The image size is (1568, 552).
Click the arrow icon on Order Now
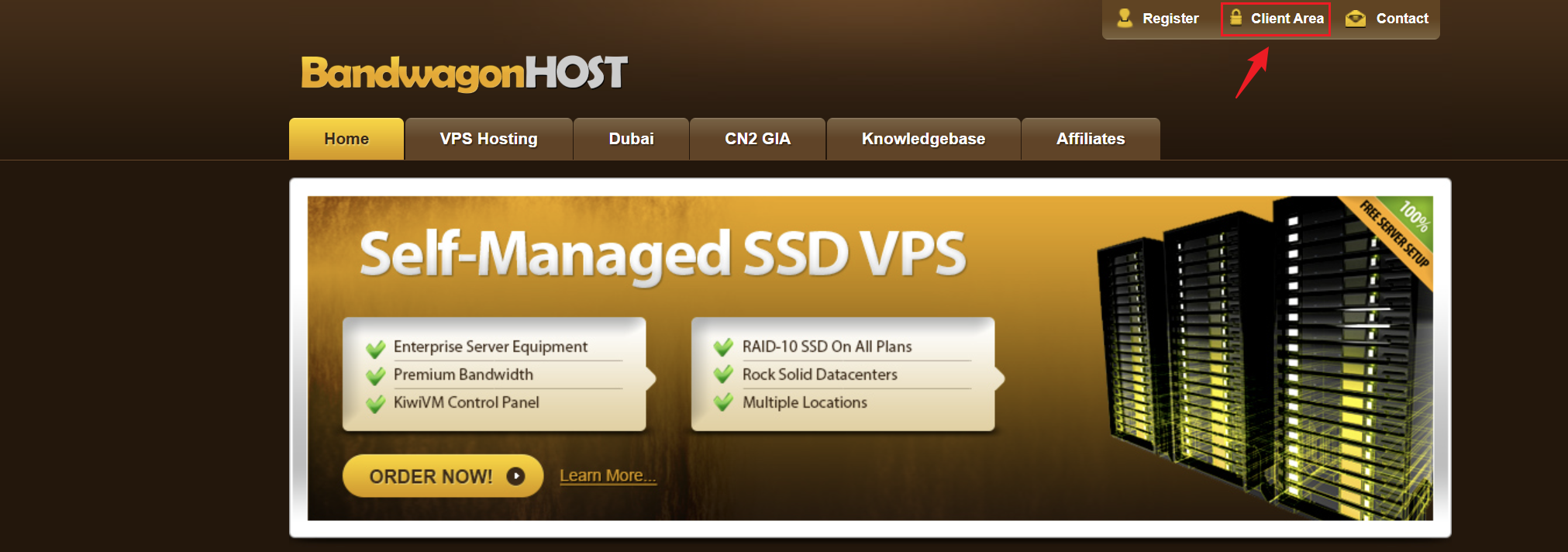tap(515, 476)
